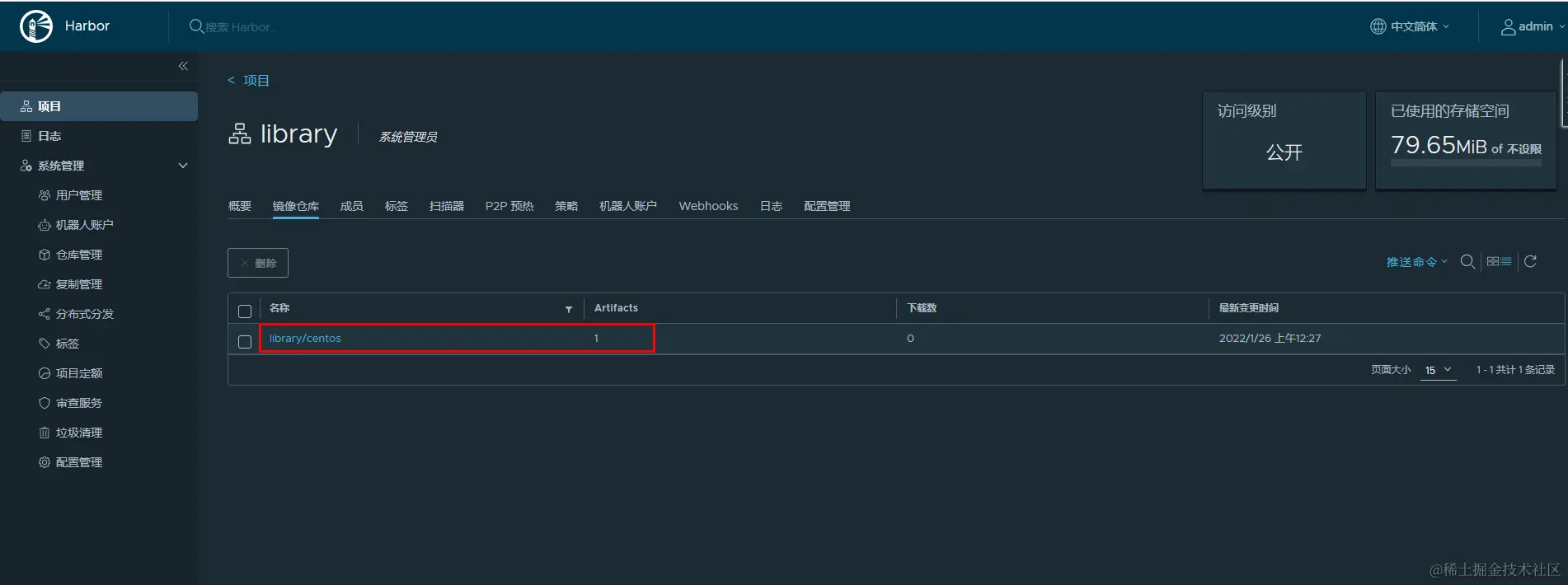1568x585 pixels.
Task: Open 仓库管理 in the sidebar
Action: click(x=79, y=255)
